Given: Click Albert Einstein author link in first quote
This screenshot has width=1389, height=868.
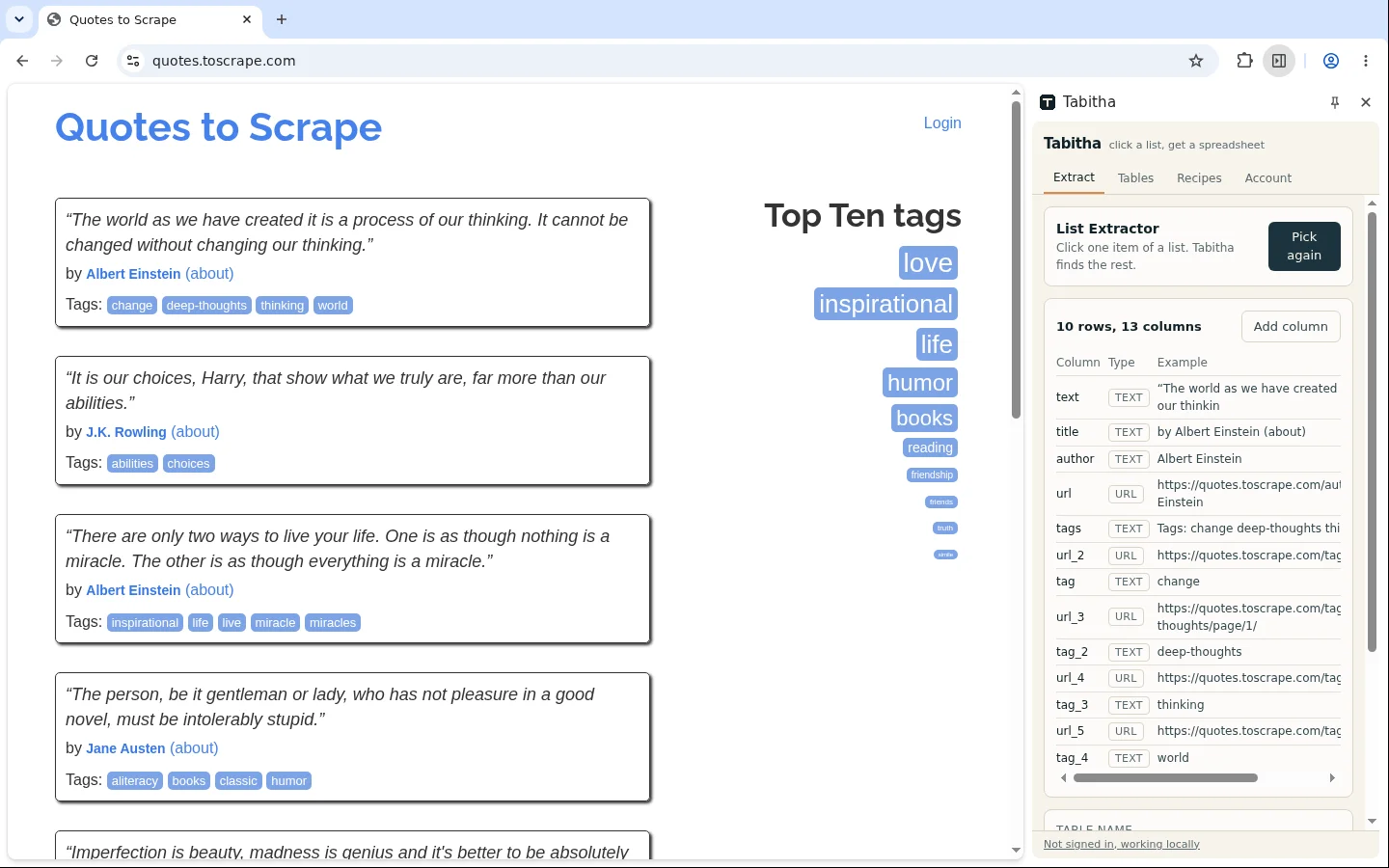Looking at the screenshot, I should coord(133,274).
